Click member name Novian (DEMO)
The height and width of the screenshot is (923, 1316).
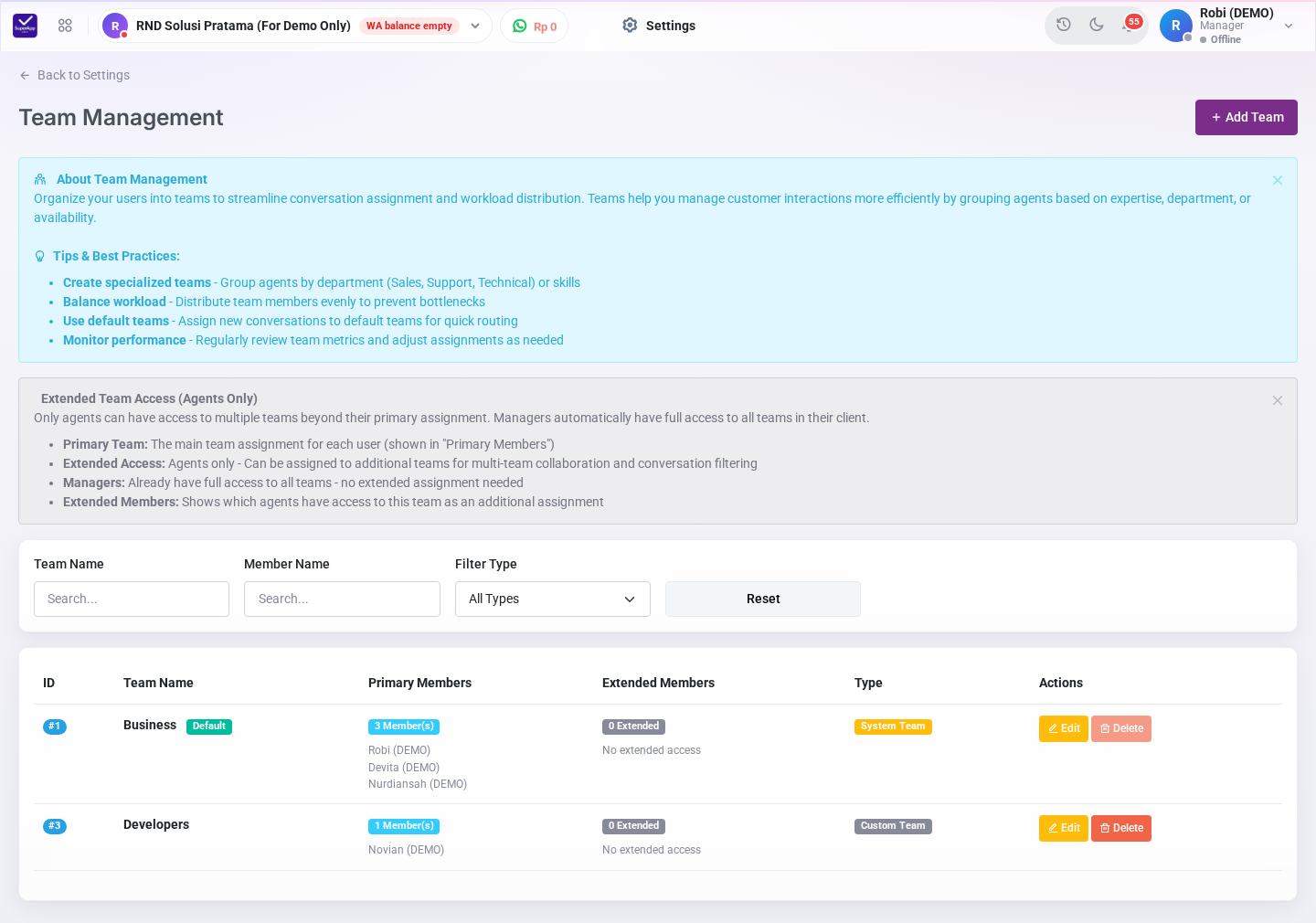point(406,850)
